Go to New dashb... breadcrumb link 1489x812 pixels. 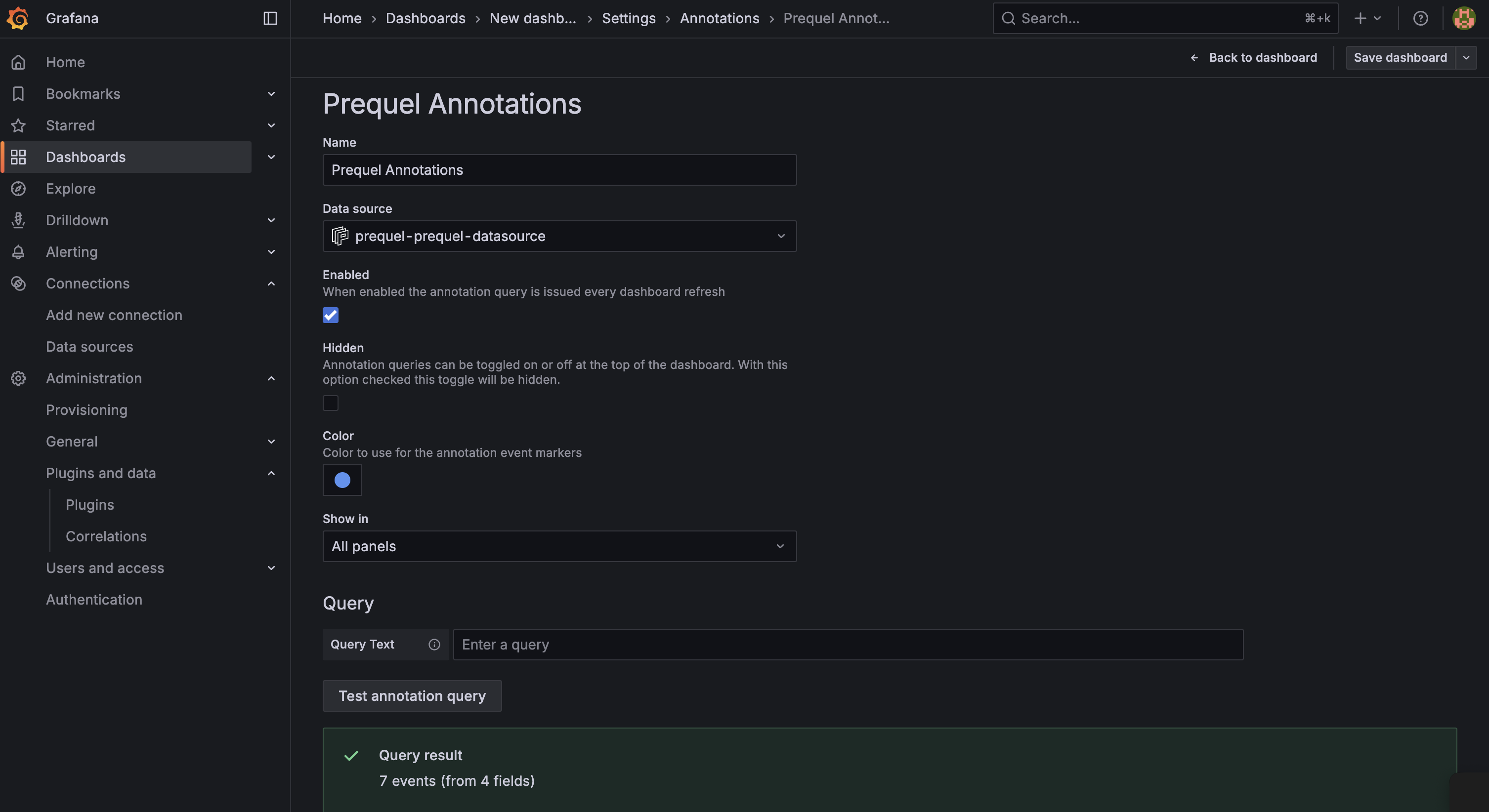pyautogui.click(x=532, y=18)
